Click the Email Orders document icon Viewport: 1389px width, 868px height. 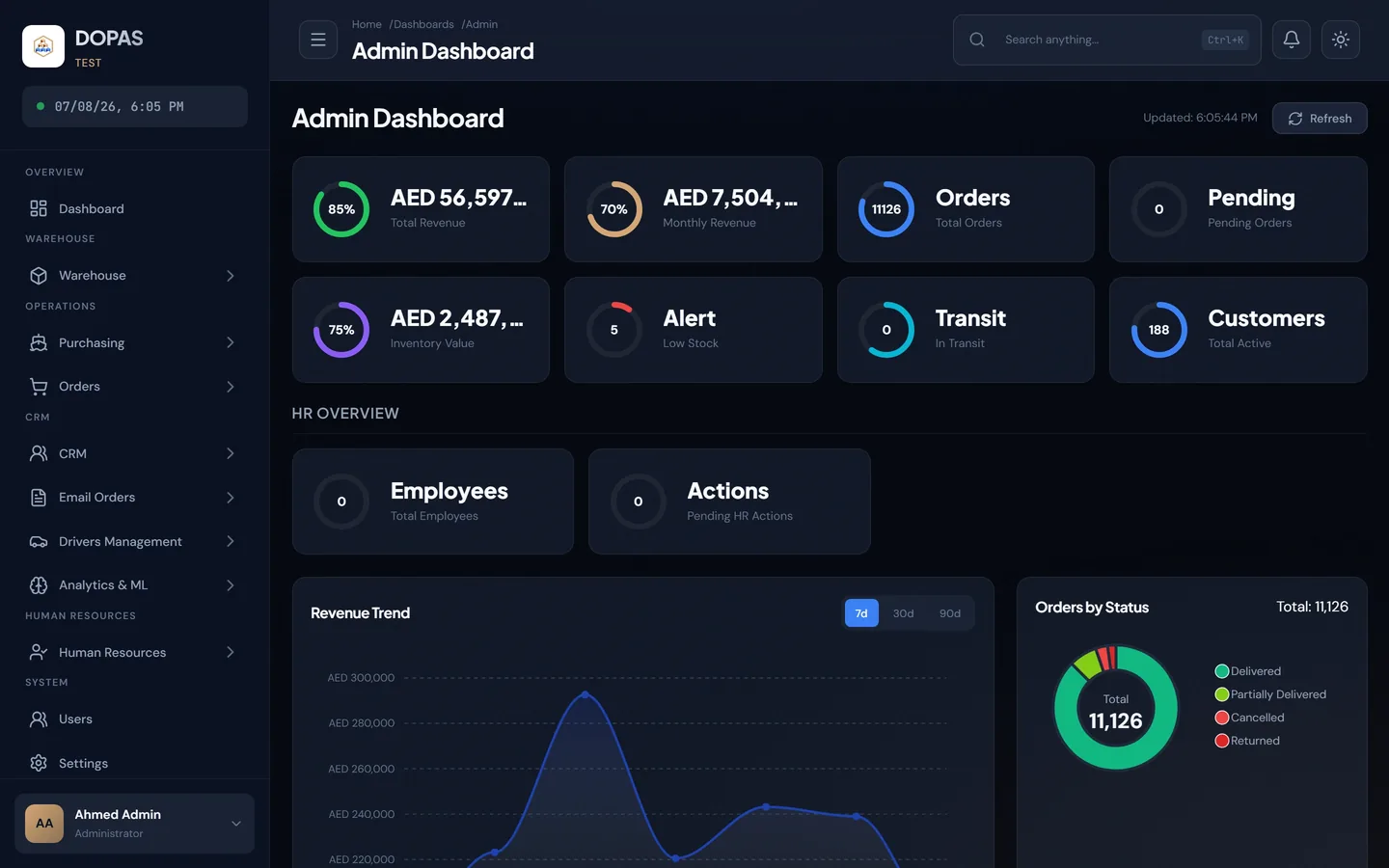click(39, 498)
